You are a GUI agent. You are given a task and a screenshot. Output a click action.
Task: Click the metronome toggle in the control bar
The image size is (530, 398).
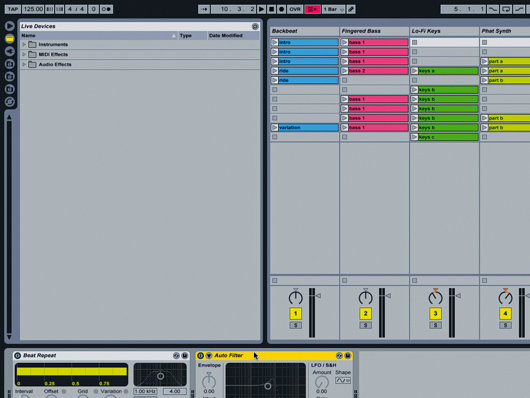(106, 9)
